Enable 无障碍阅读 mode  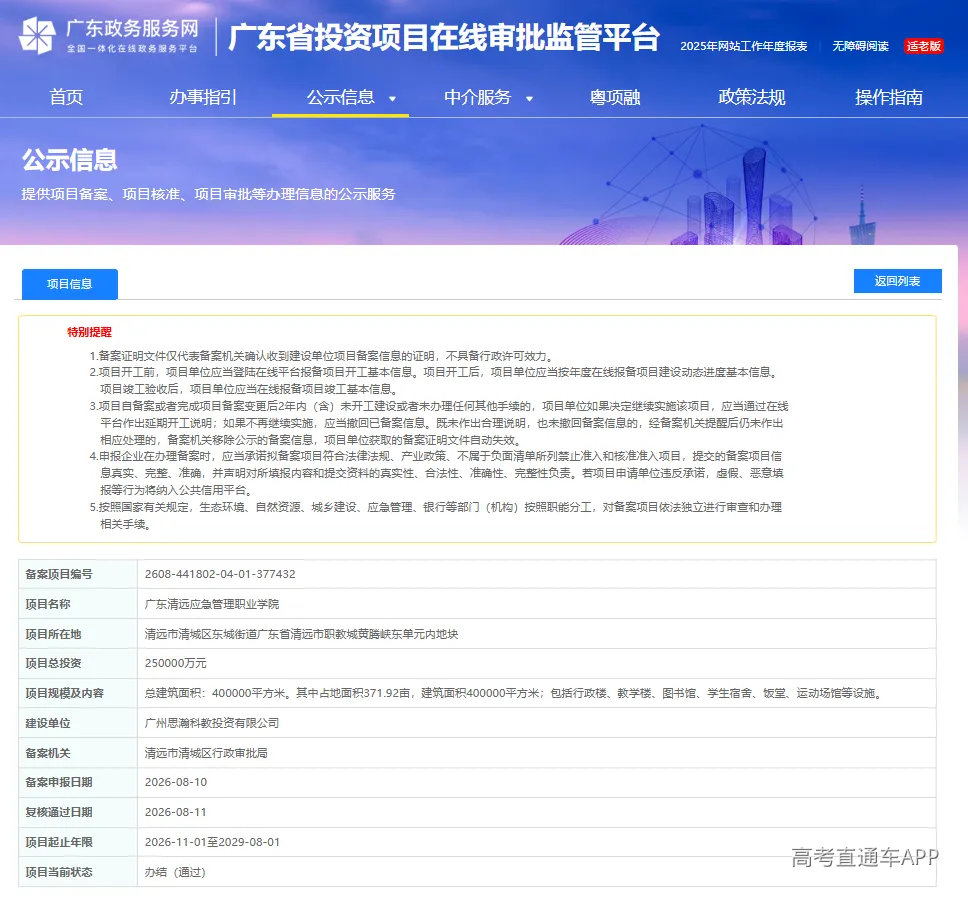861,46
